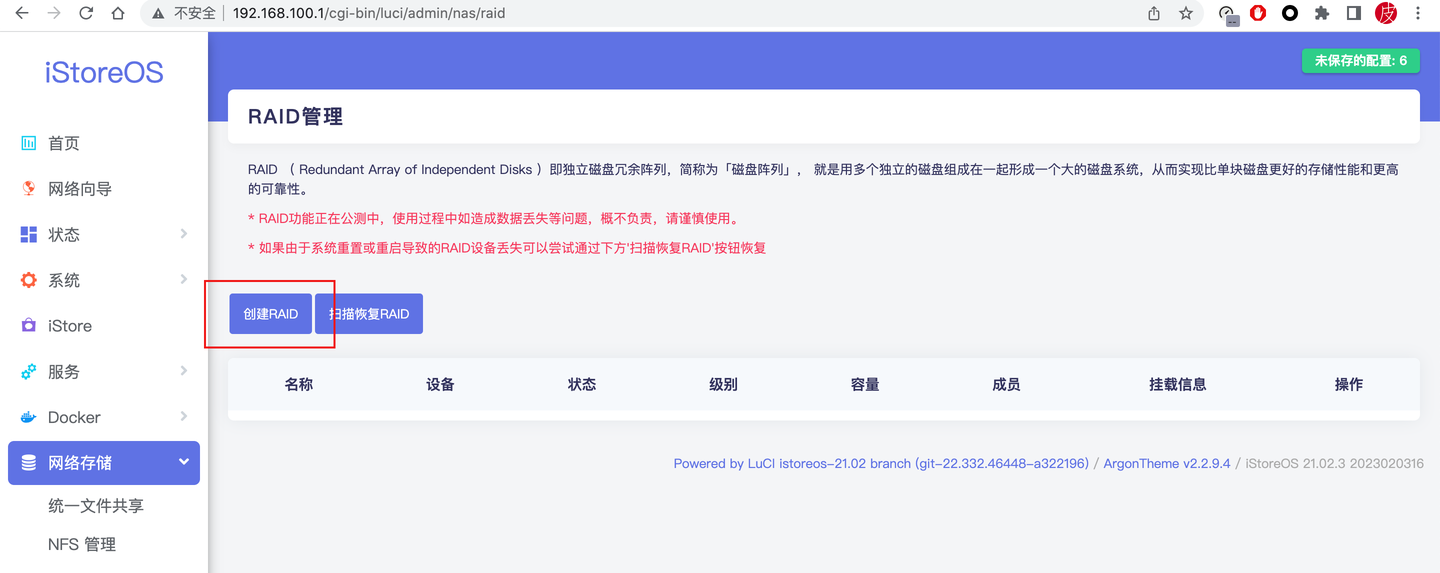Click the 挂载信息 column header
Screen dimensions: 1440x573
pyautogui.click(x=1178, y=384)
